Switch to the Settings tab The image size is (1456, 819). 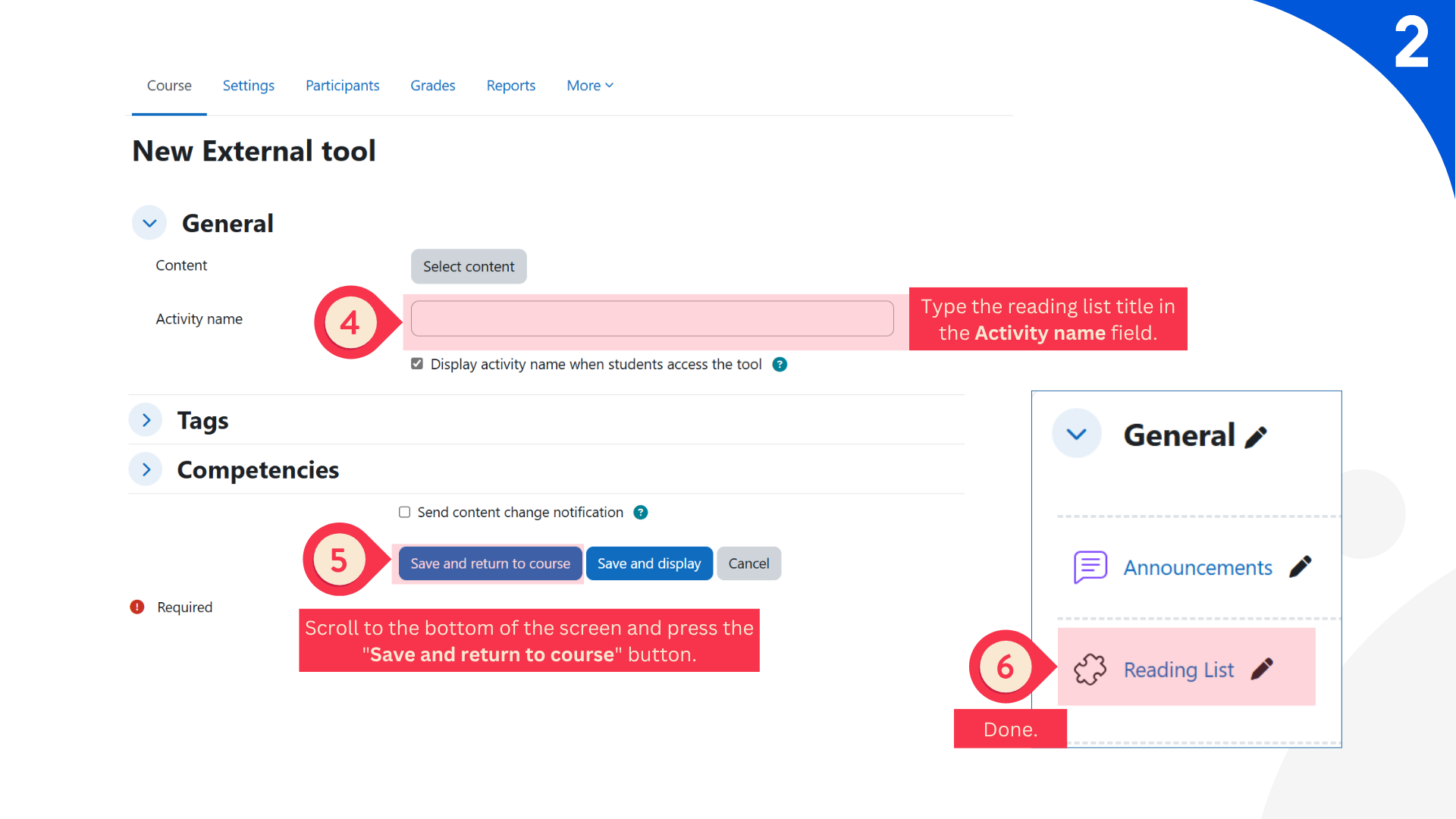pyautogui.click(x=248, y=86)
